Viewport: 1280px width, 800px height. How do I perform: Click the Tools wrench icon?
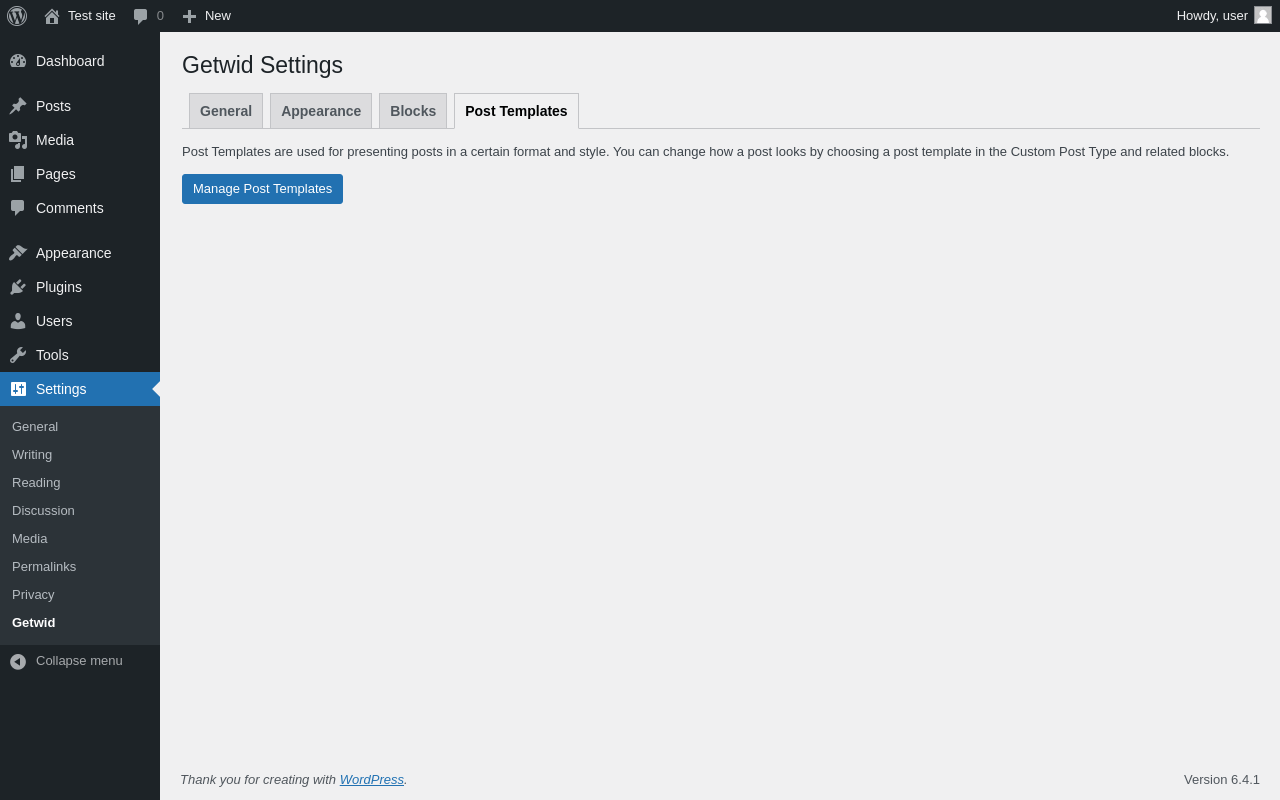[18, 355]
